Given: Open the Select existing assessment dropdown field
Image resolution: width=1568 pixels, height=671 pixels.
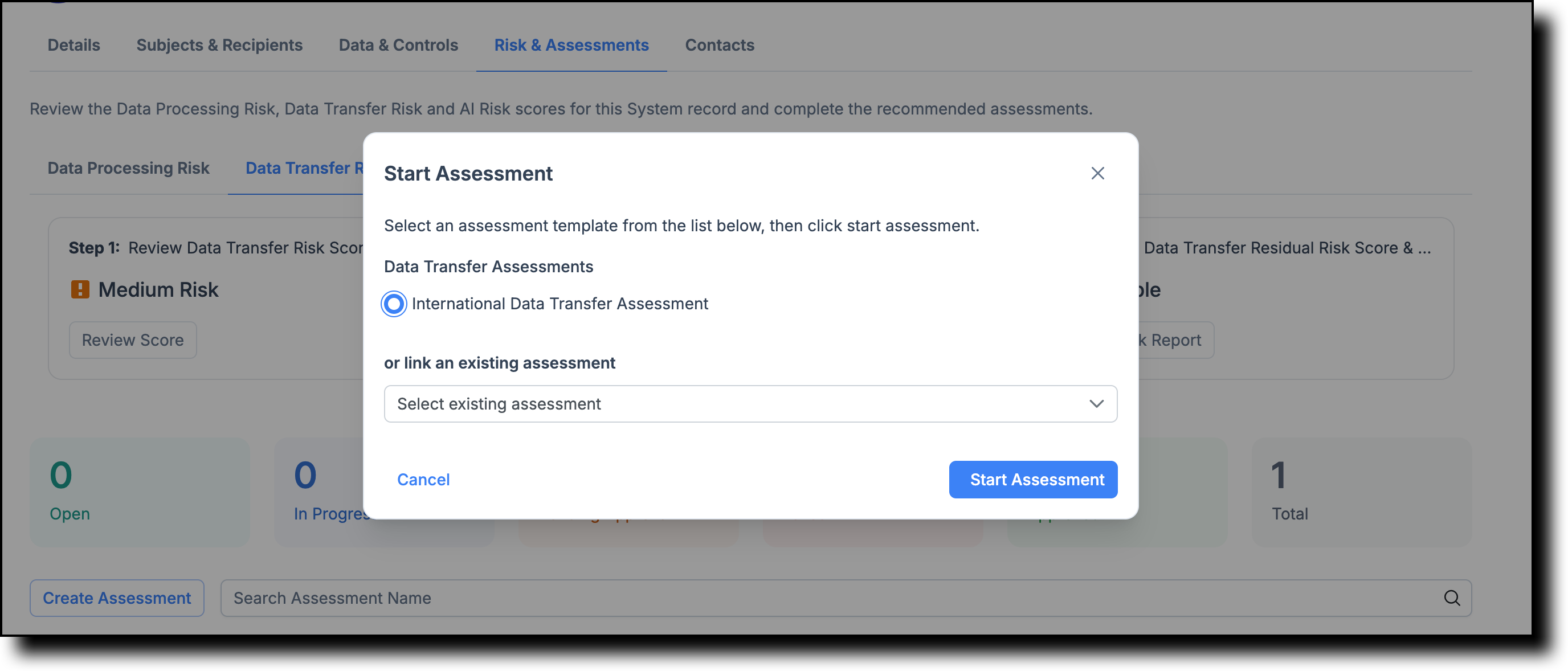Looking at the screenshot, I should coord(750,404).
